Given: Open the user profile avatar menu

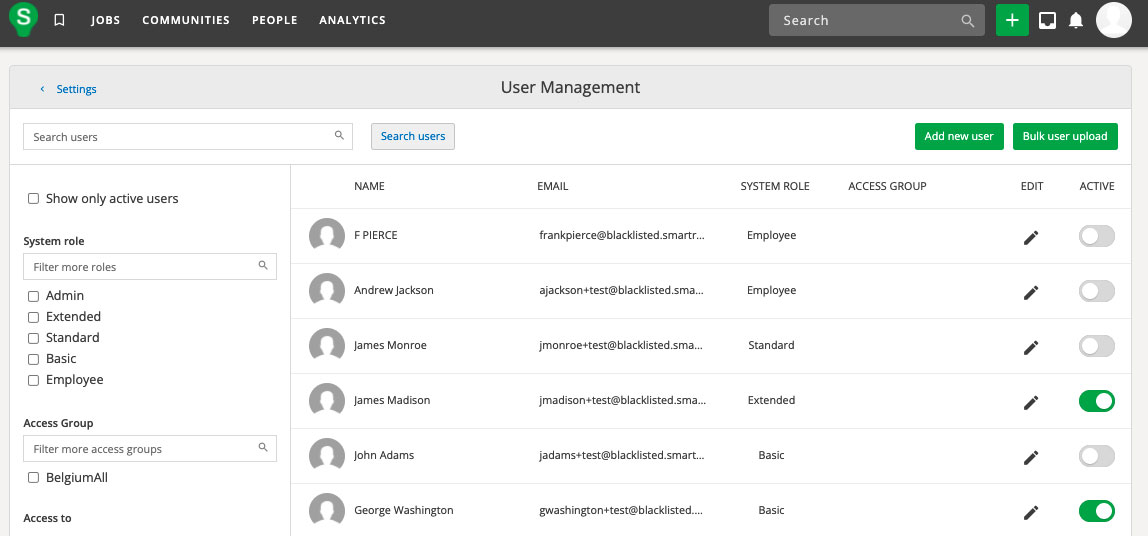Looking at the screenshot, I should (x=1113, y=20).
